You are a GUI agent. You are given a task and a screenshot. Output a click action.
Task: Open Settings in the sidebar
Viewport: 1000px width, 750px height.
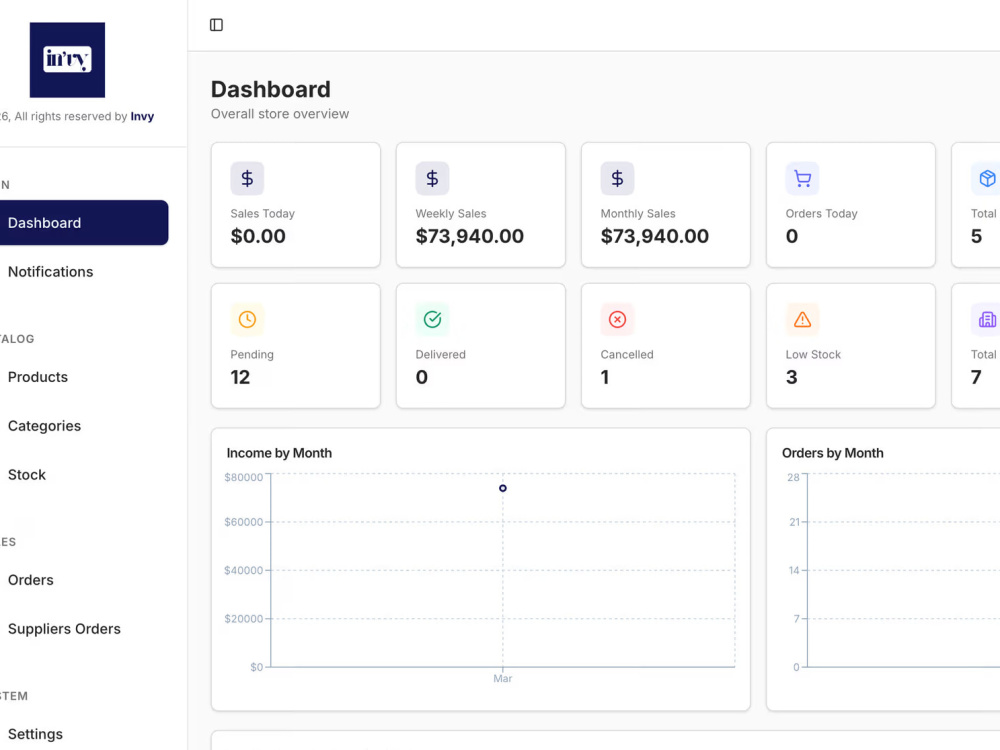(x=35, y=734)
